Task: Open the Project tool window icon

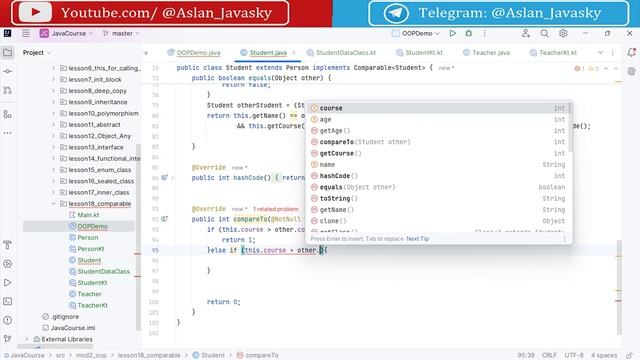Action: click(x=7, y=52)
